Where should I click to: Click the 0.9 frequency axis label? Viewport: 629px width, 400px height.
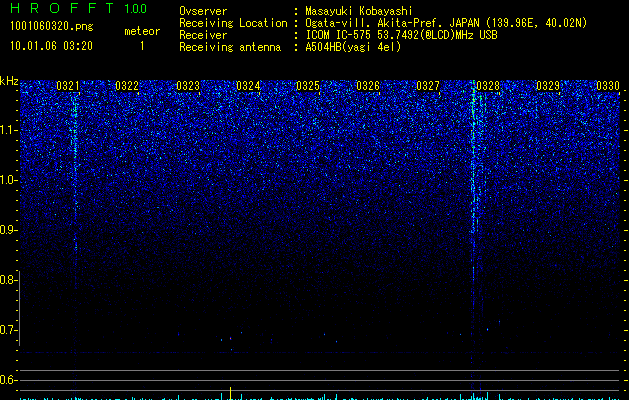[x=8, y=230]
